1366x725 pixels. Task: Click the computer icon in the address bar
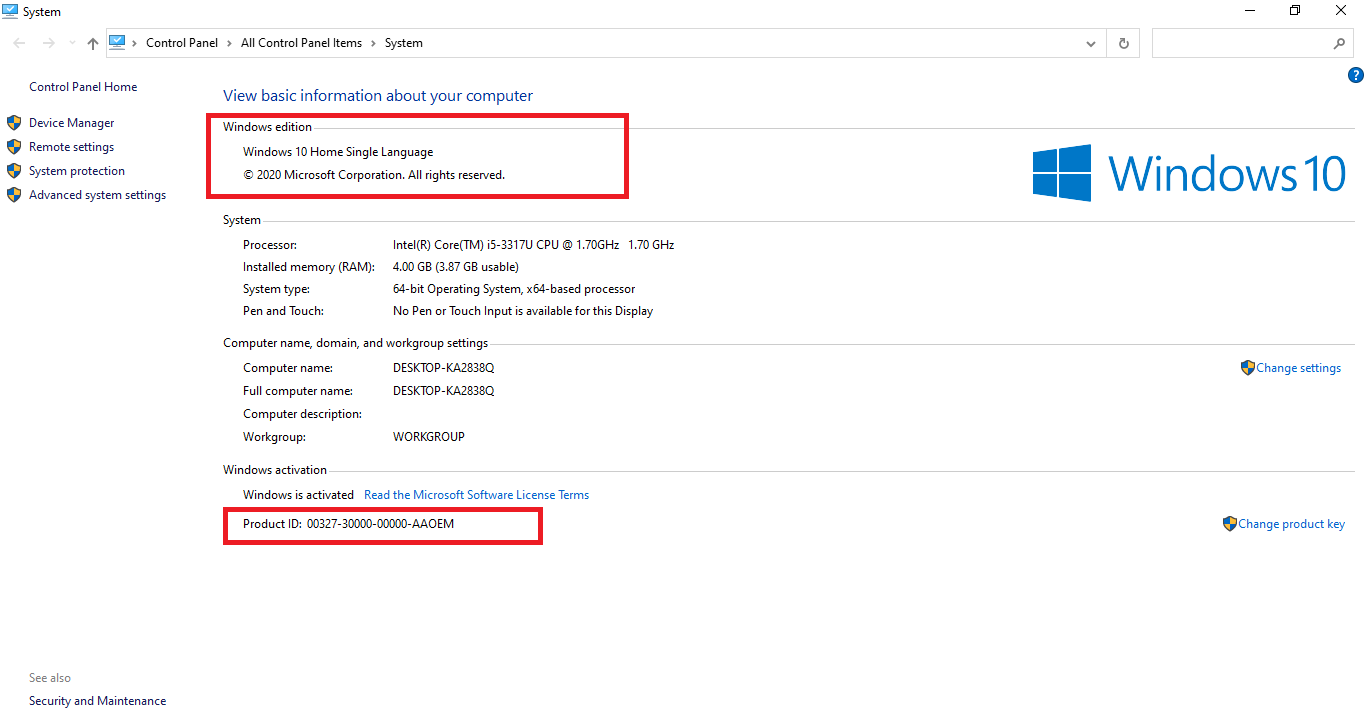[x=117, y=42]
